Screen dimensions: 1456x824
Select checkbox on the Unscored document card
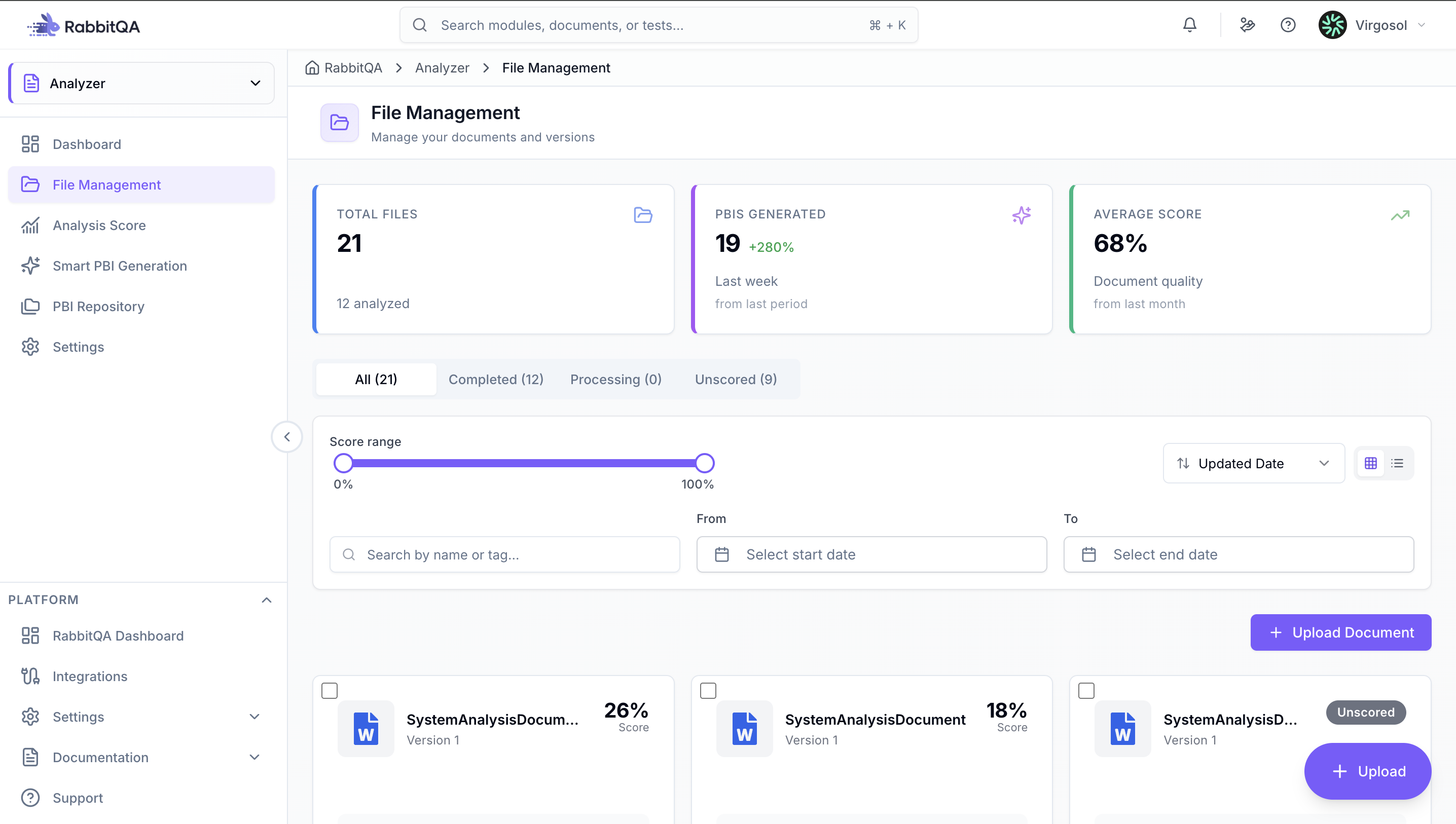1086,690
